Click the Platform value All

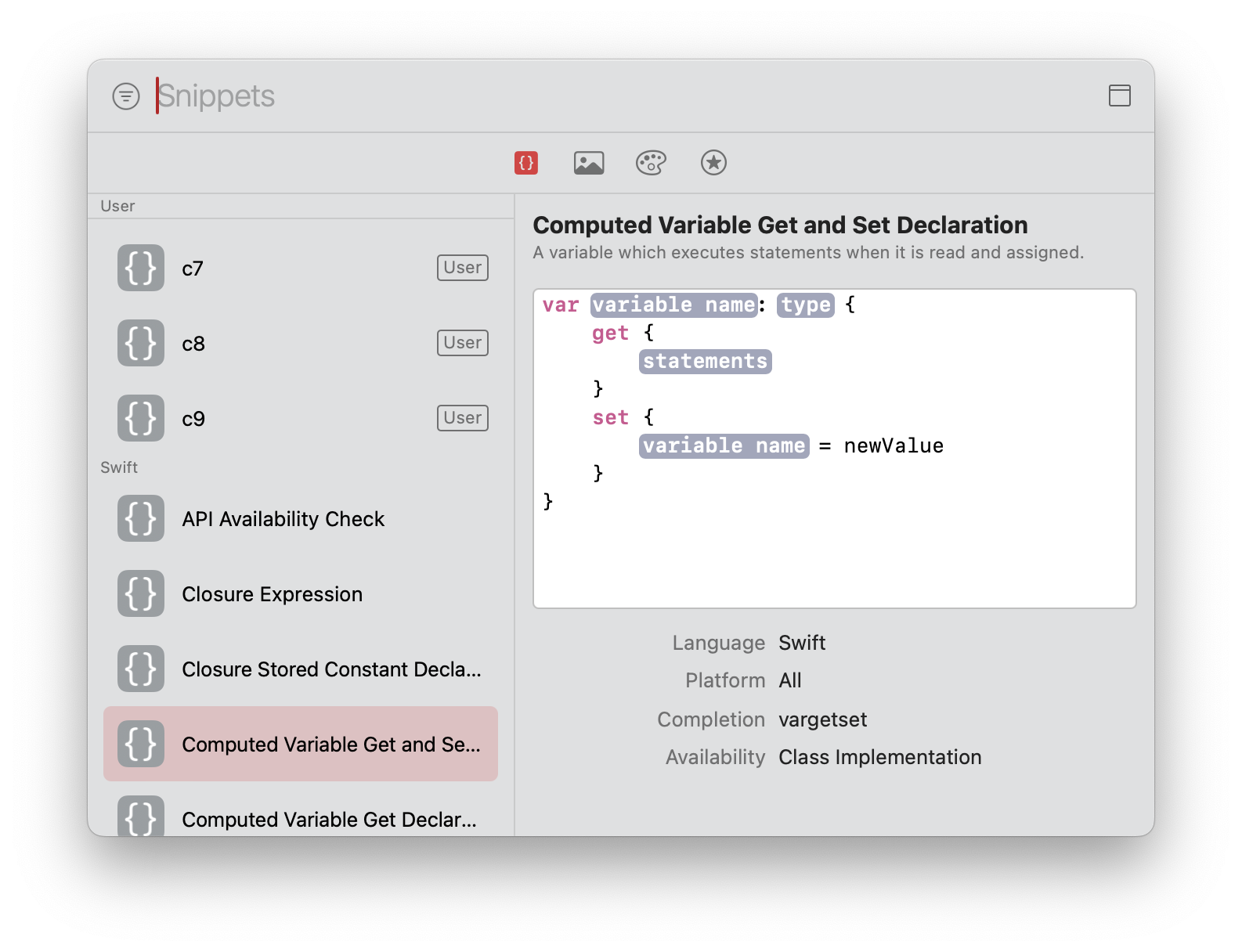[x=790, y=680]
